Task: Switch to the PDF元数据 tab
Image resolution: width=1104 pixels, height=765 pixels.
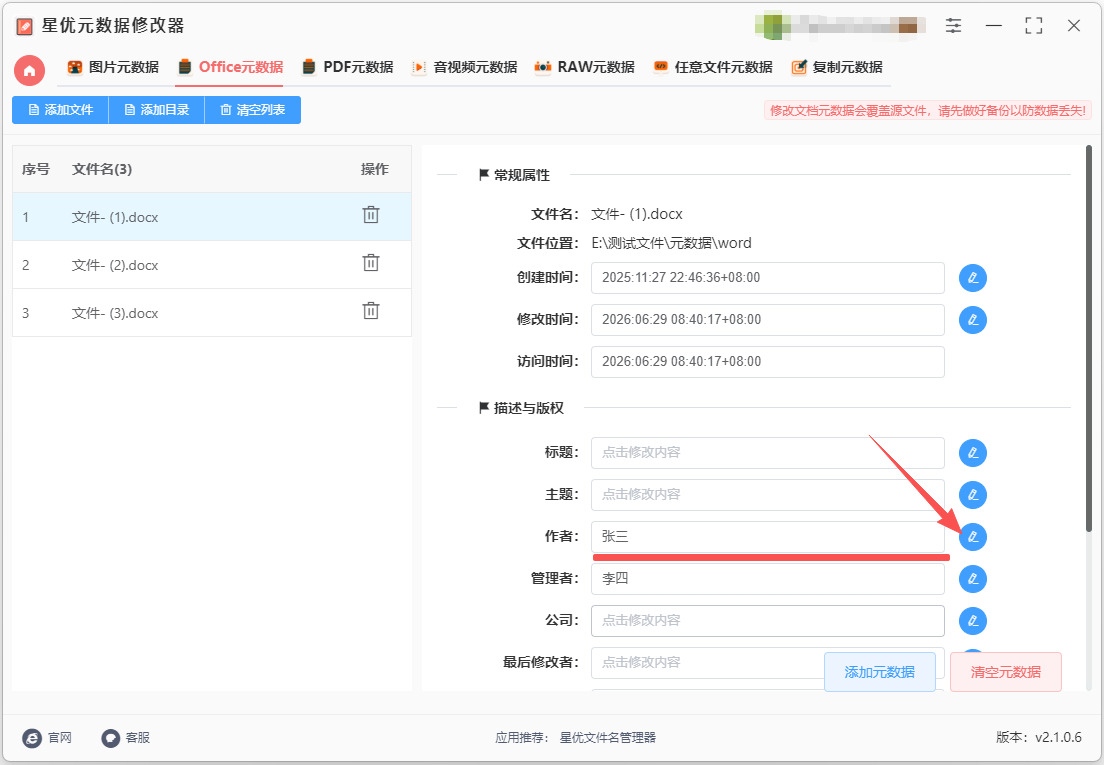Action: (348, 68)
